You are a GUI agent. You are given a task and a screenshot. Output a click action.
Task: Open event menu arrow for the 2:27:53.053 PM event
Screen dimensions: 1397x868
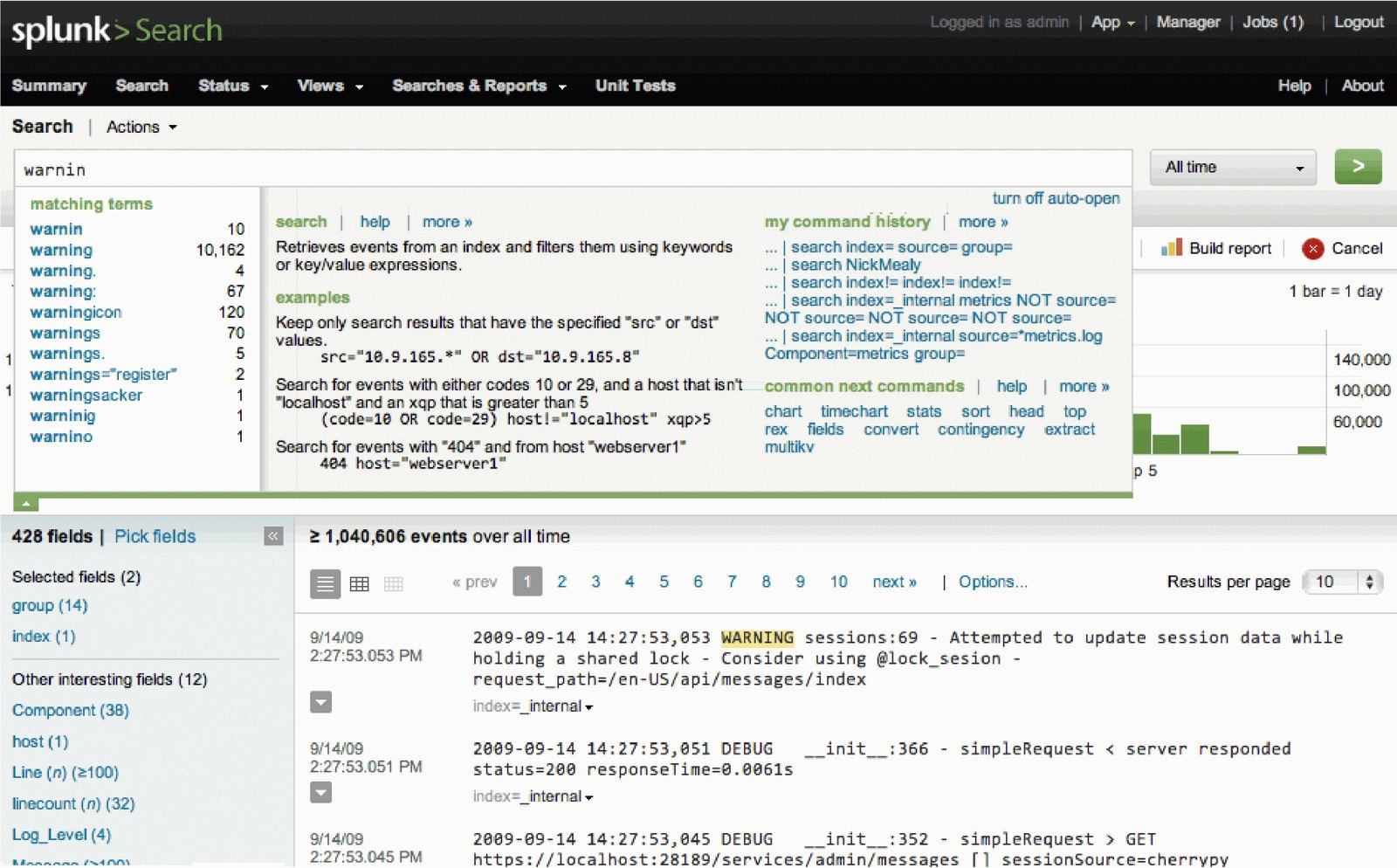click(x=321, y=702)
